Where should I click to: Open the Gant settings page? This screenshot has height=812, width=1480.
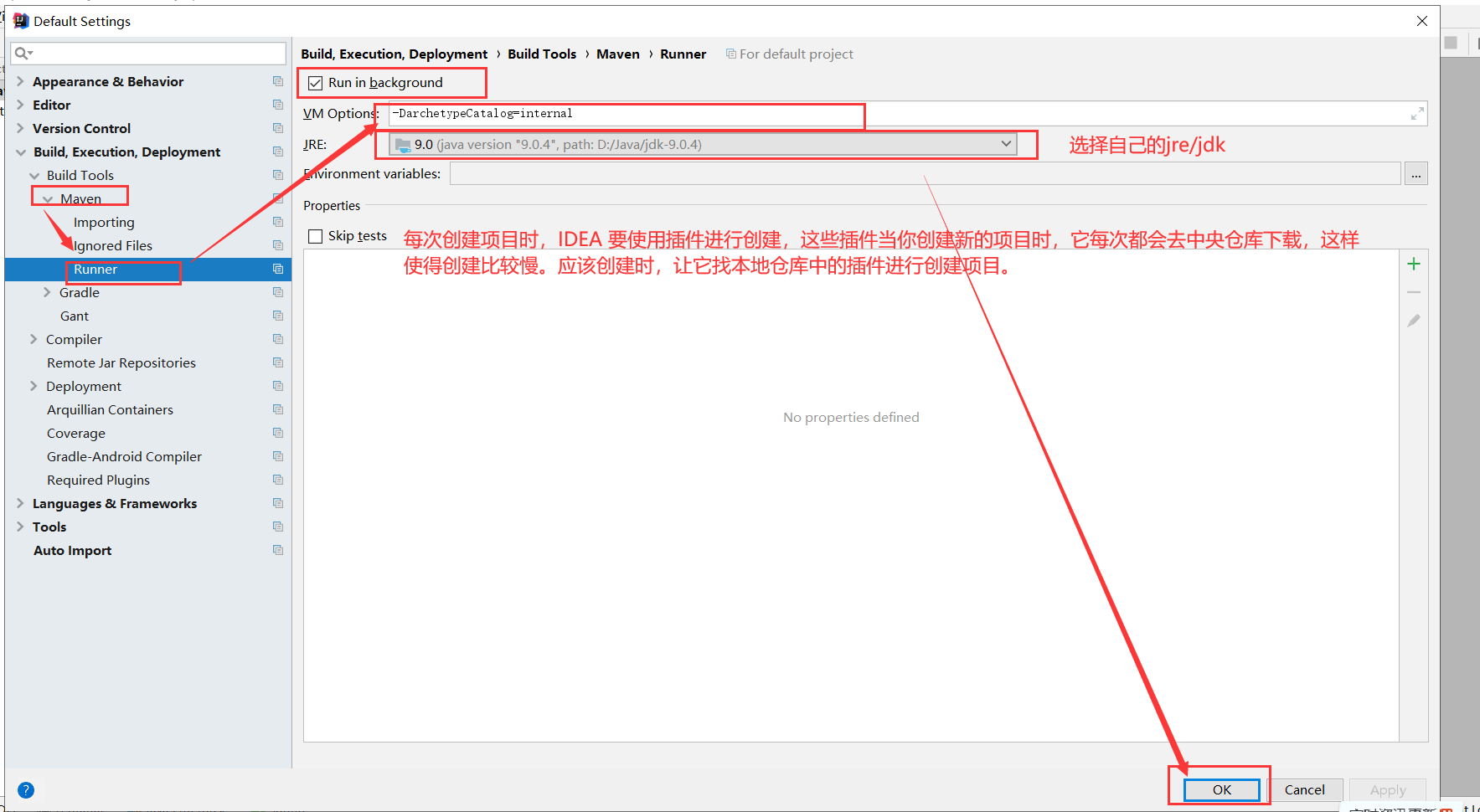(x=75, y=316)
